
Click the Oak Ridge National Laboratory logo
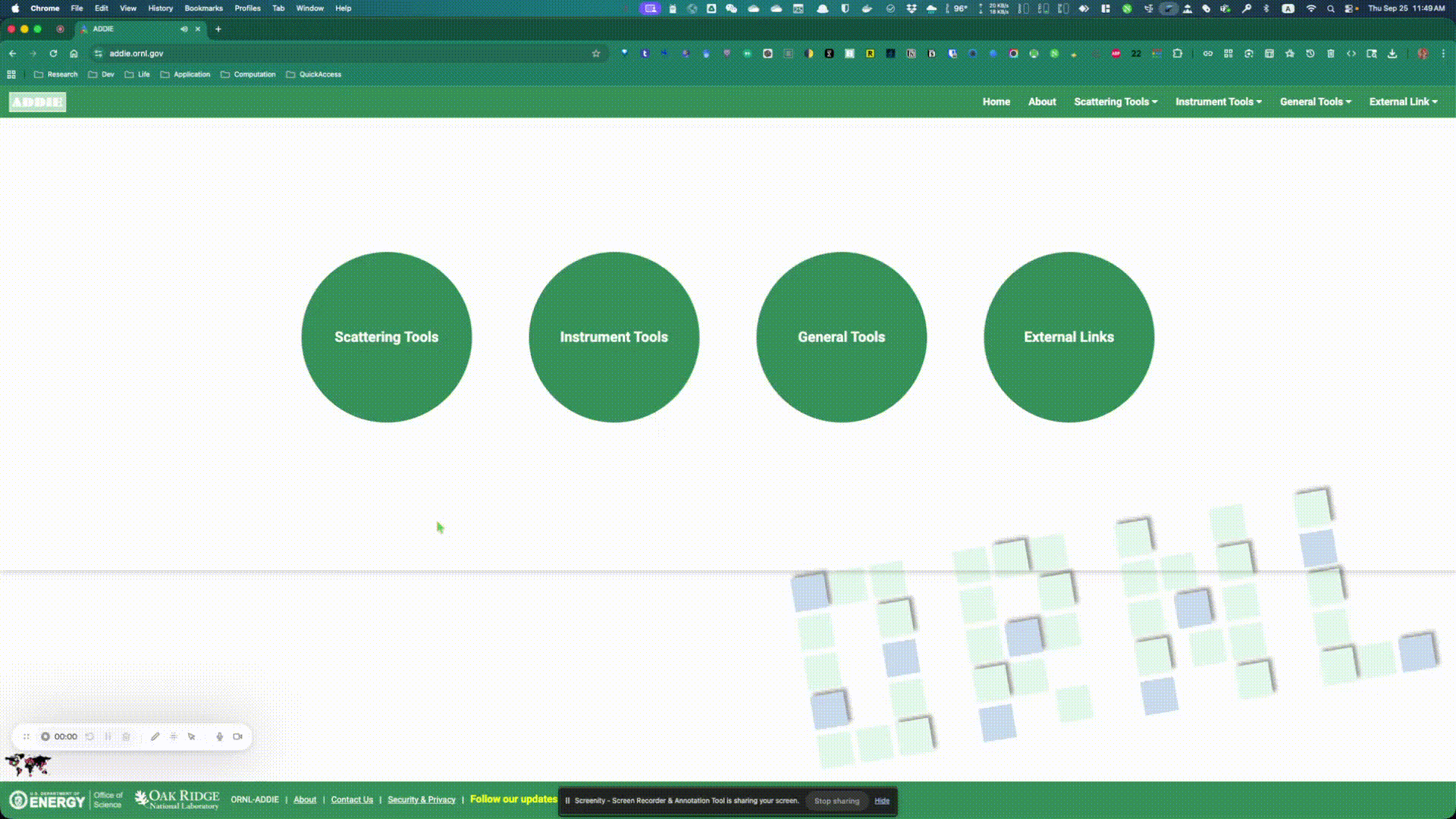[176, 799]
